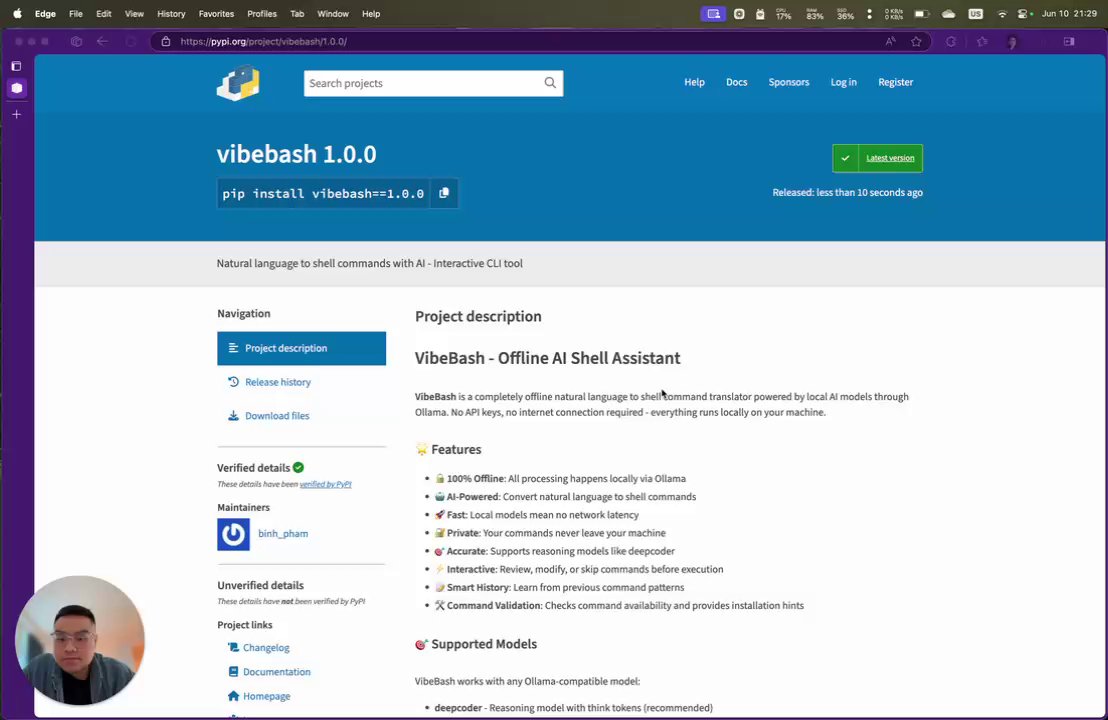Open the Edge profile avatar
Image resolution: width=1108 pixels, height=720 pixels.
(x=1012, y=42)
